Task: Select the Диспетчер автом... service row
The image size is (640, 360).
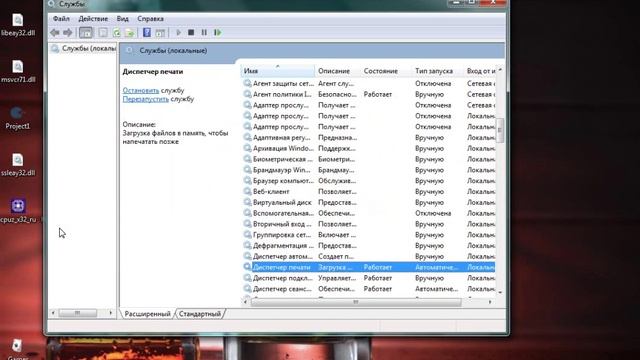Action: (368, 257)
